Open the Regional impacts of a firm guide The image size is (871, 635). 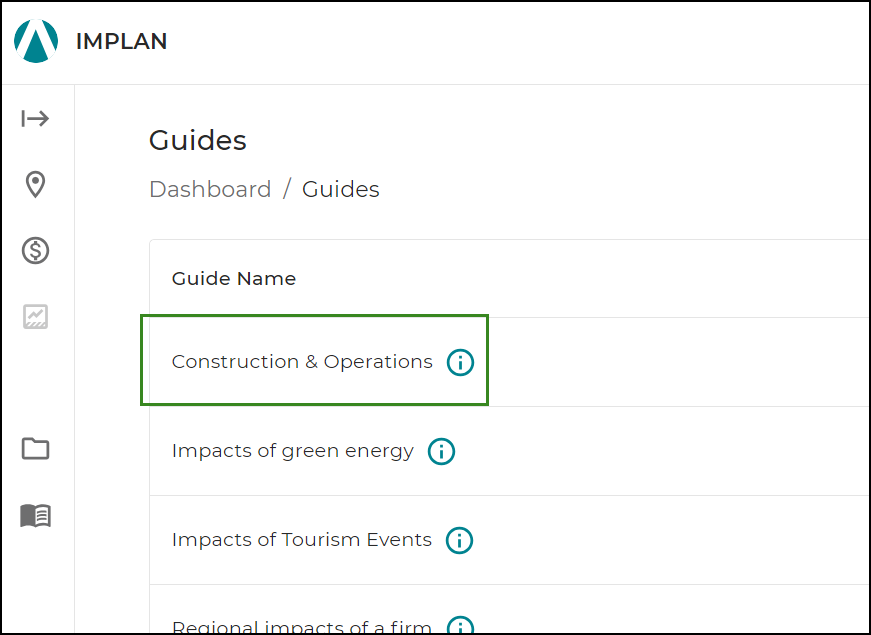click(x=300, y=626)
